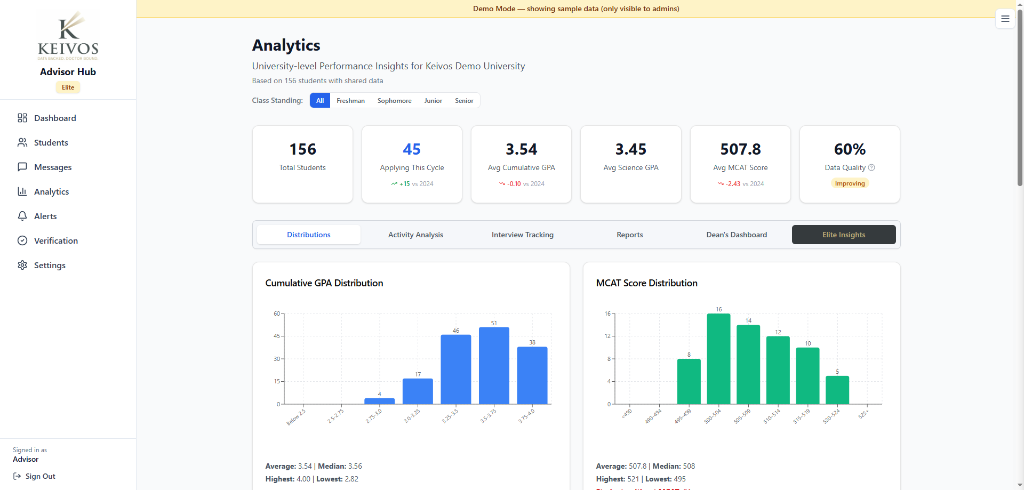Image resolution: width=1024 pixels, height=490 pixels.
Task: Click the Analytics bar chart icon
Action: click(x=22, y=192)
